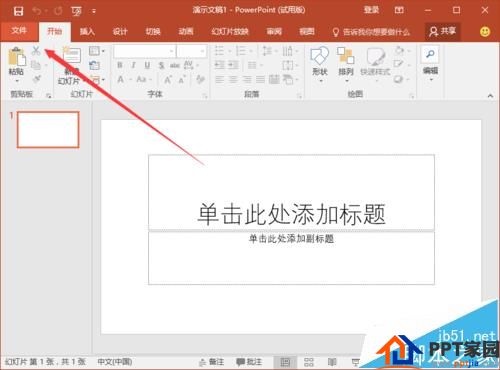Open the slide Layout dropdown
The image size is (500, 370).
97,51
